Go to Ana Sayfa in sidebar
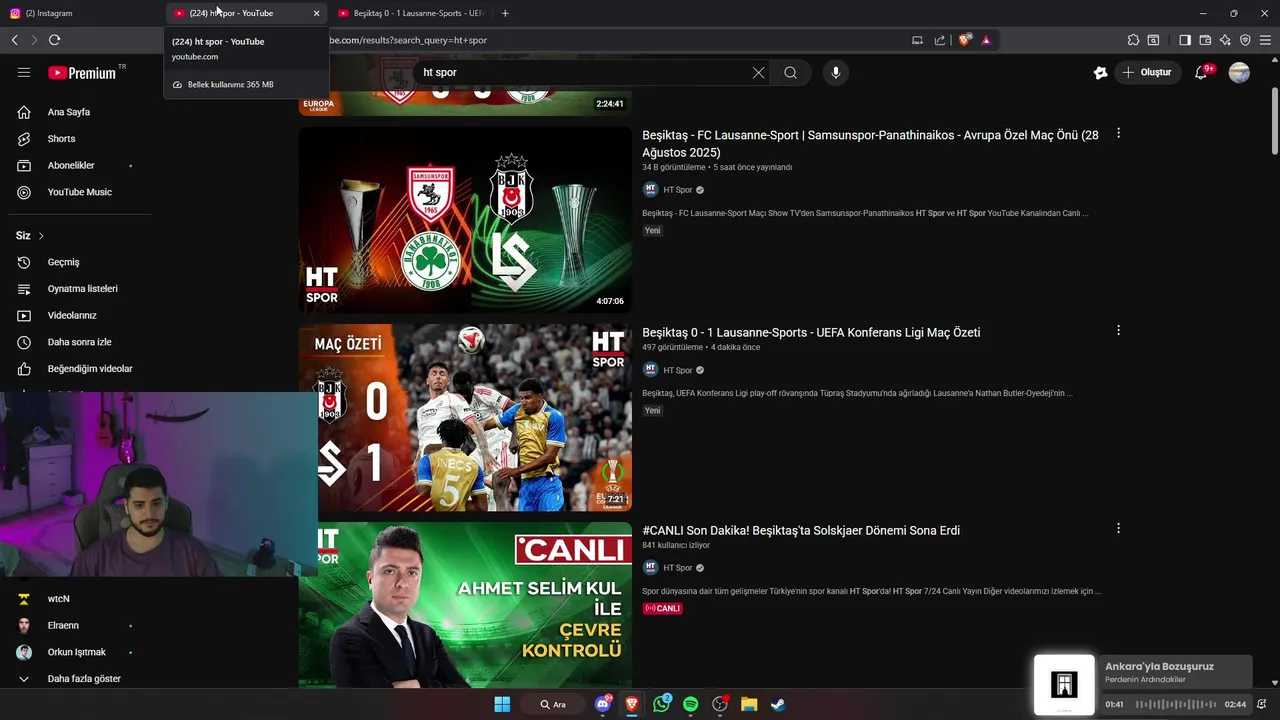This screenshot has width=1280, height=720. click(69, 112)
